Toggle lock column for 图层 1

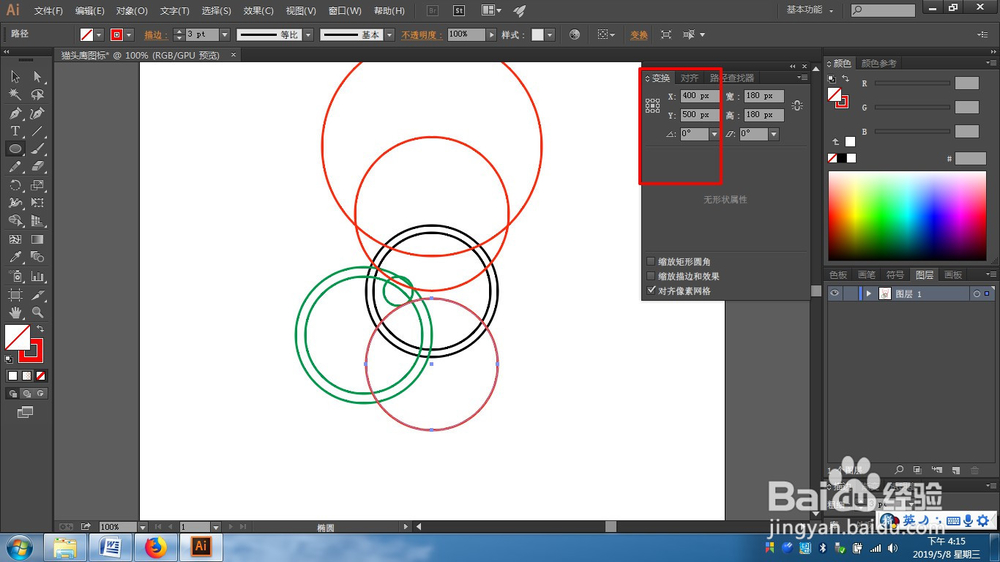coord(850,293)
